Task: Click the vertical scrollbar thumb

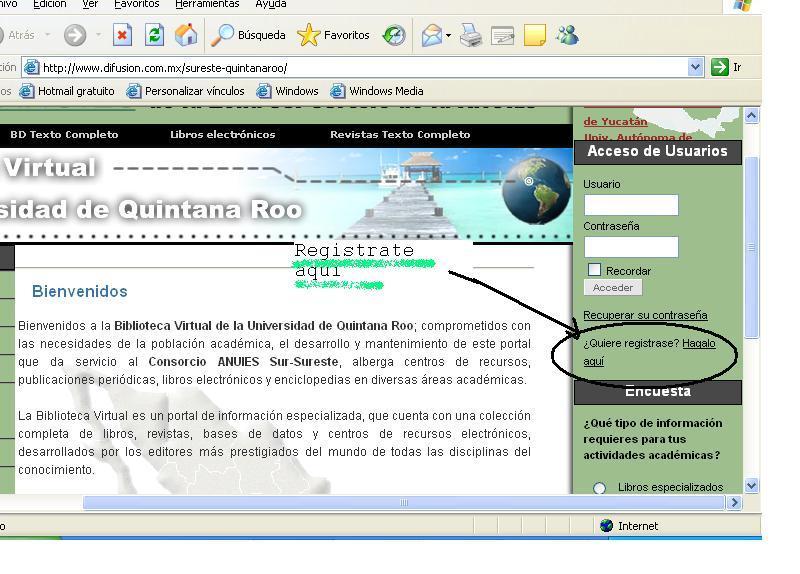Action: click(x=751, y=247)
